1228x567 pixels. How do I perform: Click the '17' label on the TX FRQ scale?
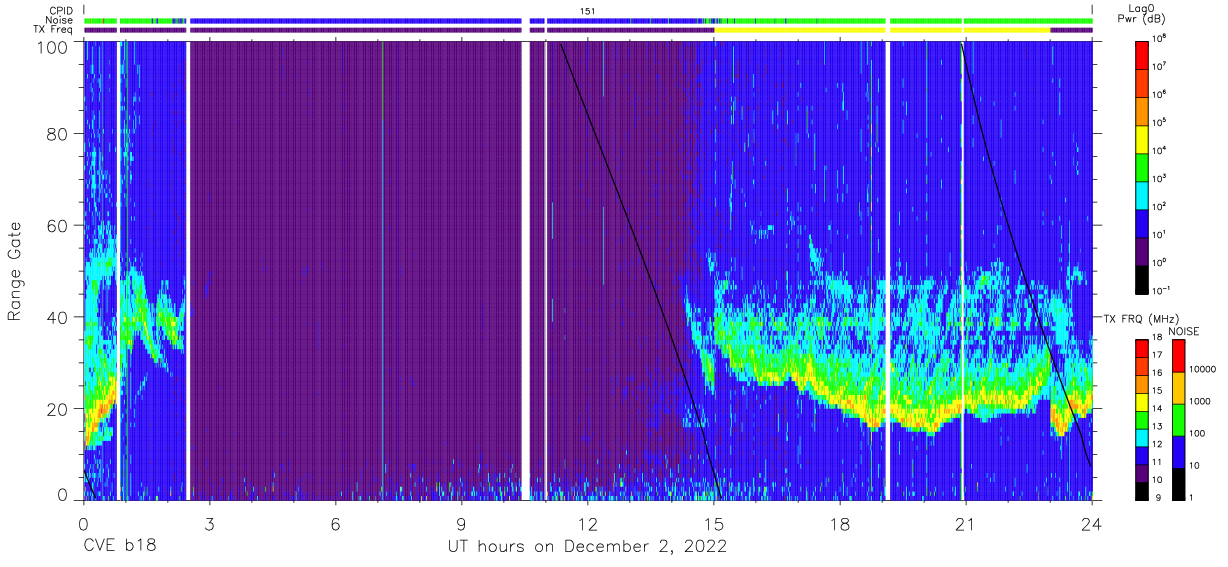click(1159, 355)
